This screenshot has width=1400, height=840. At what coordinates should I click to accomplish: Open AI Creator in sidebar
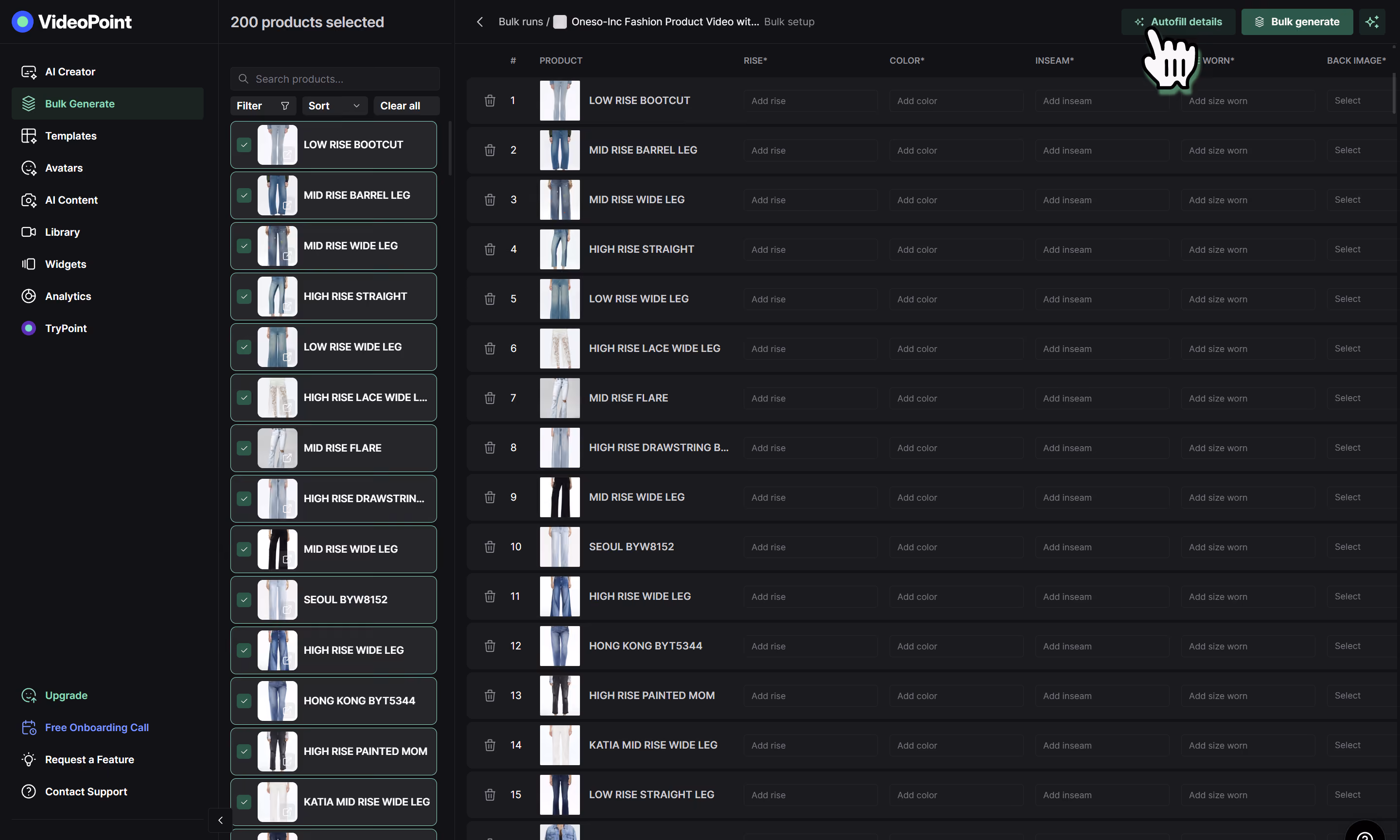pos(107,72)
